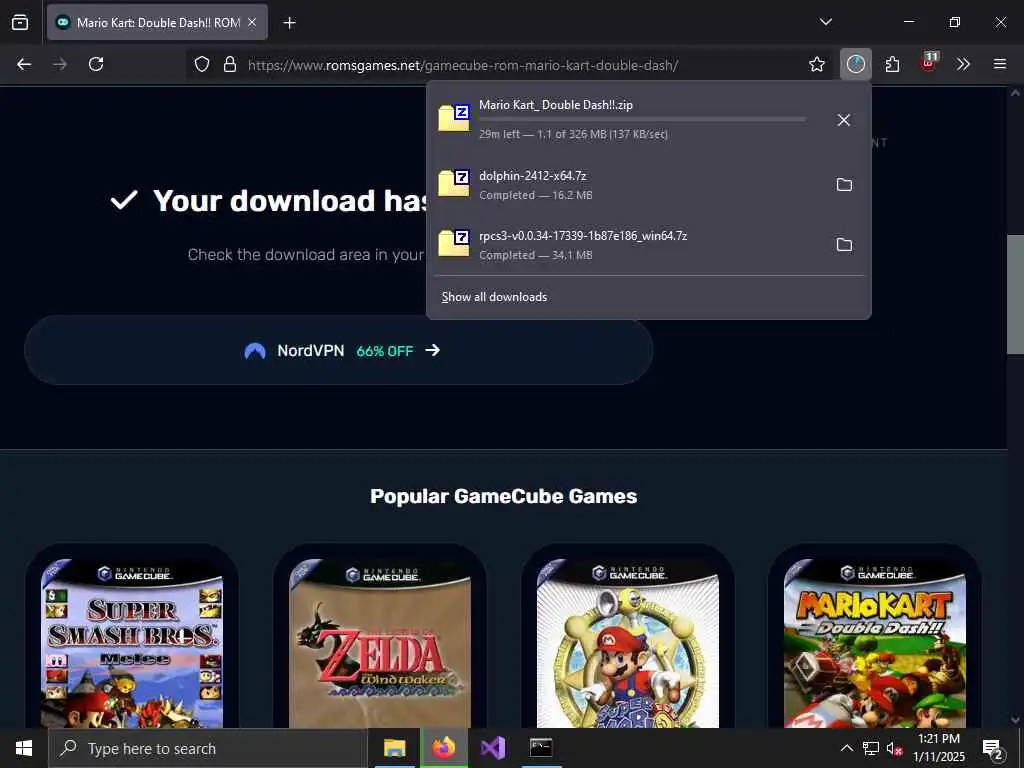The height and width of the screenshot is (768, 1024).
Task: Go back to the previous page
Action: 24,64
